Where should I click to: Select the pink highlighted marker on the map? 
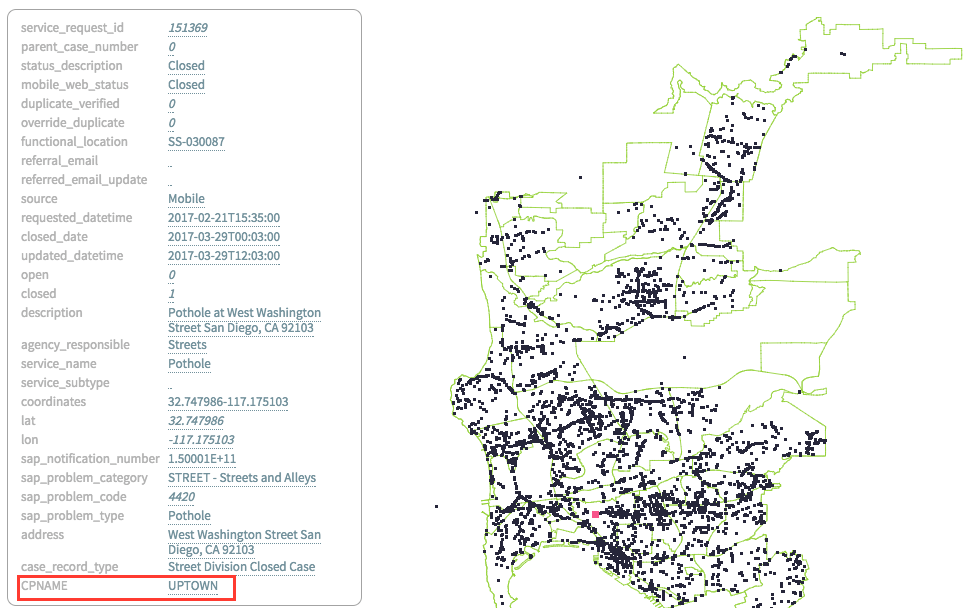tap(594, 513)
